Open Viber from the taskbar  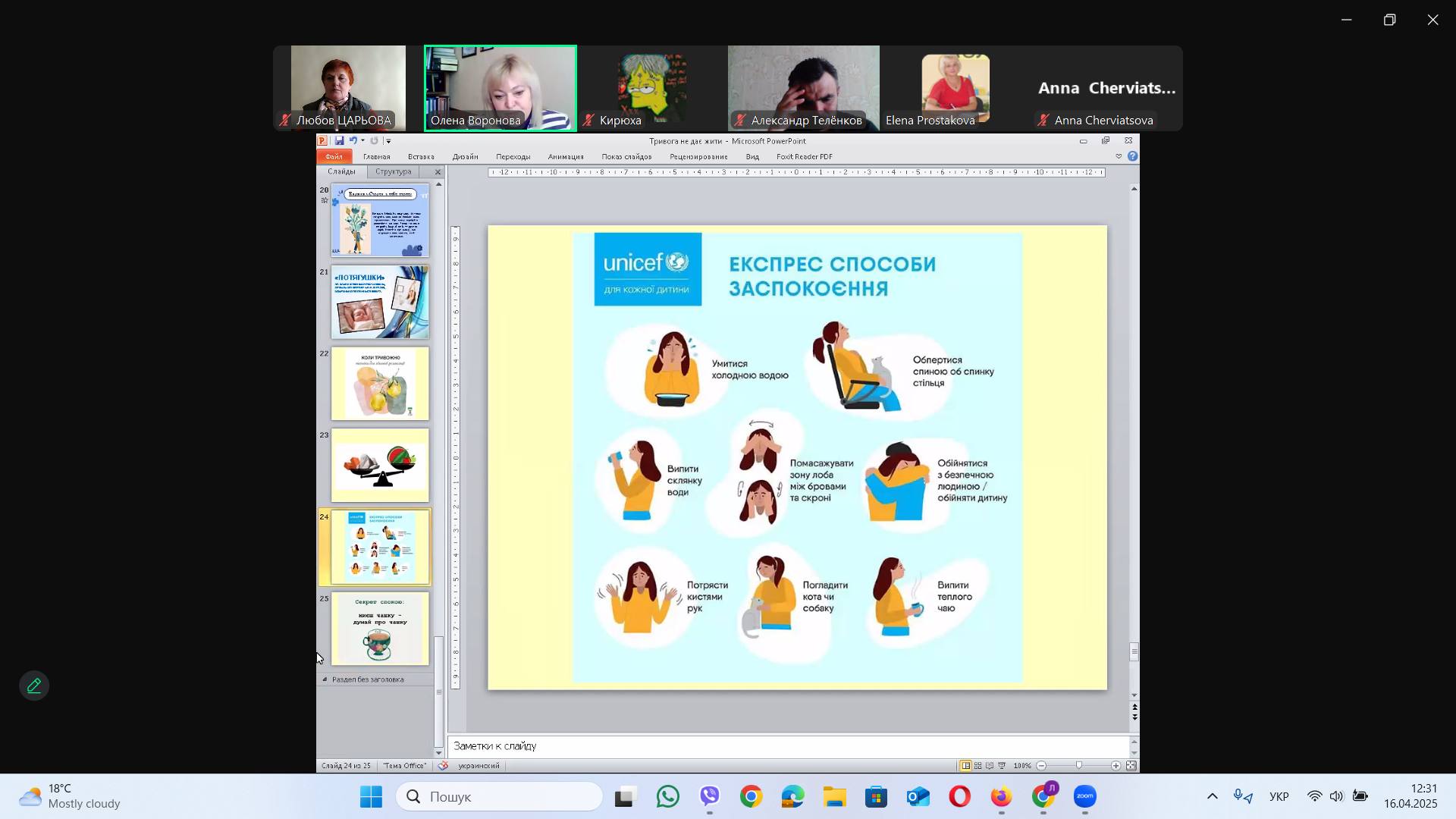[710, 797]
